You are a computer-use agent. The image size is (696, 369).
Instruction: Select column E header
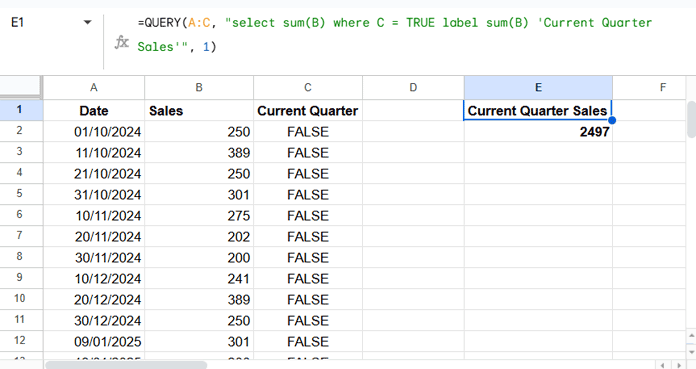click(538, 87)
